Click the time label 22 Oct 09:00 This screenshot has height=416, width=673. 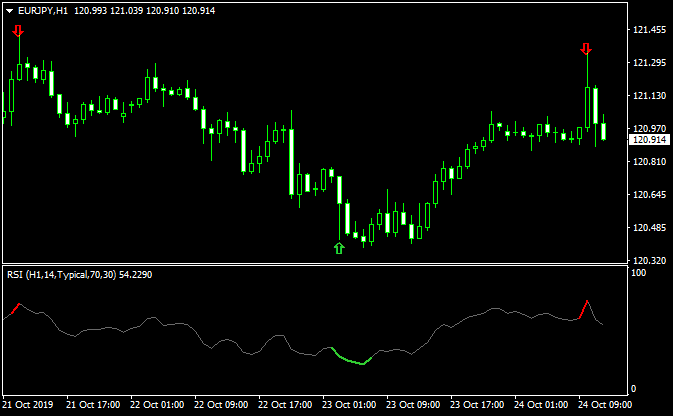(x=221, y=405)
